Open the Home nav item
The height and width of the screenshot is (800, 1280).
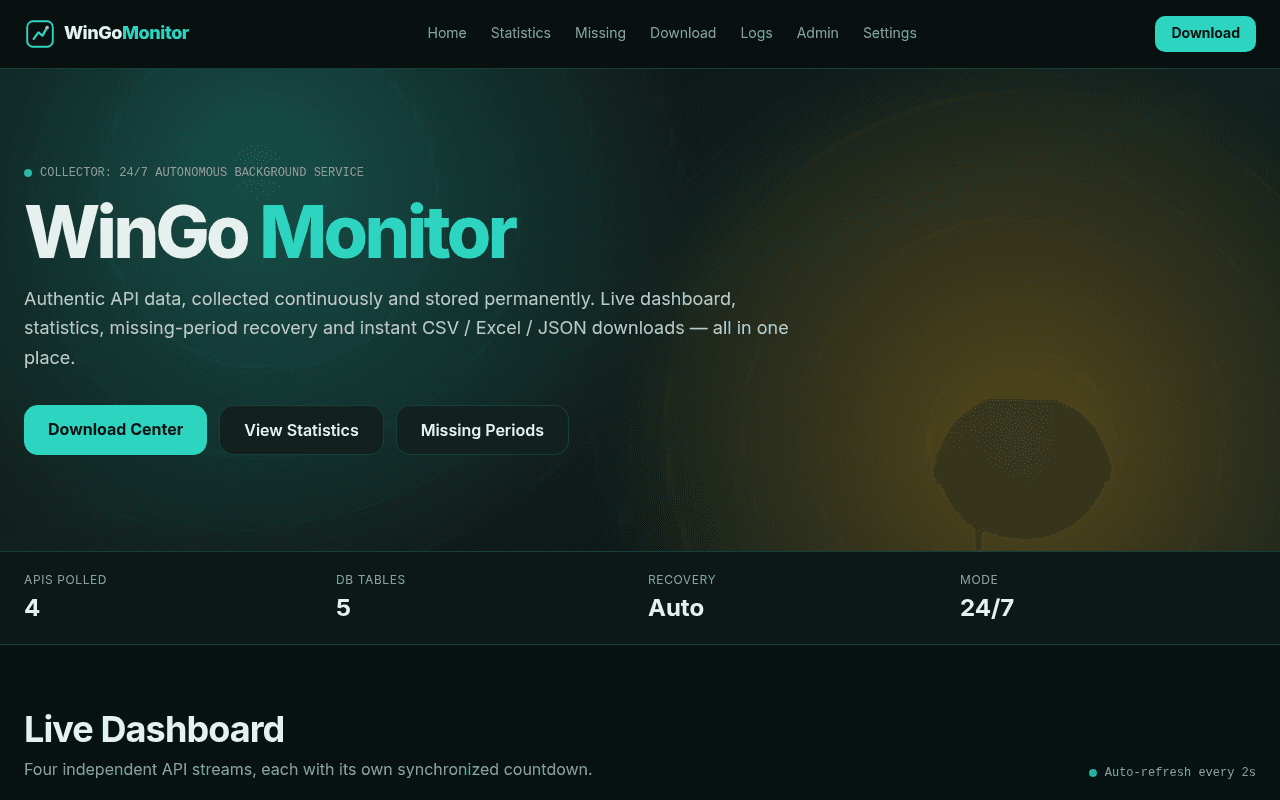click(x=447, y=33)
